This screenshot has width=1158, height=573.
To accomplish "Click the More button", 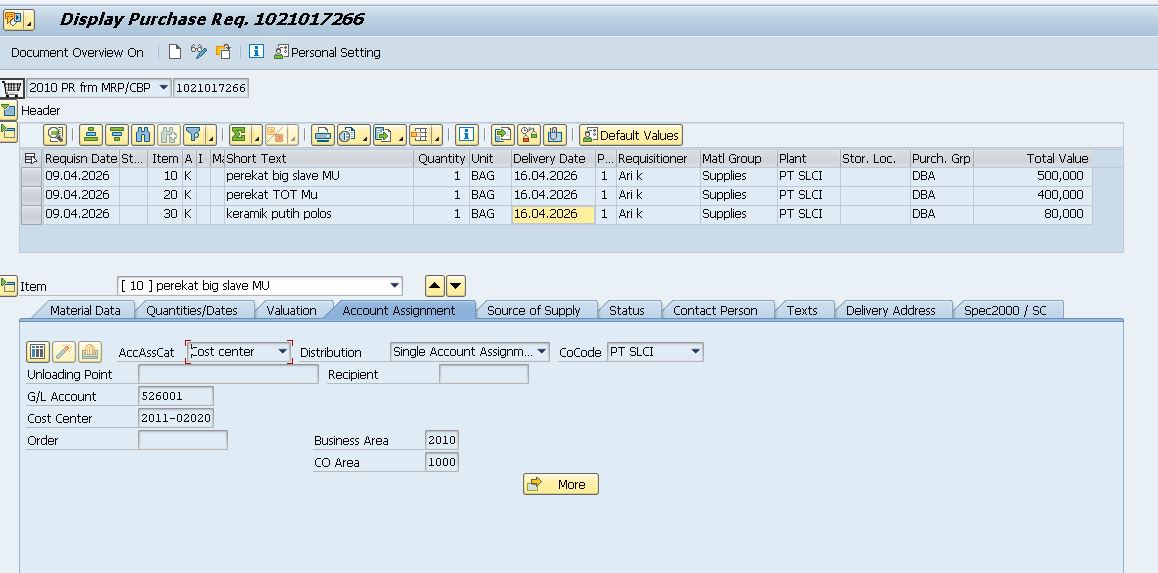I will (x=560, y=484).
